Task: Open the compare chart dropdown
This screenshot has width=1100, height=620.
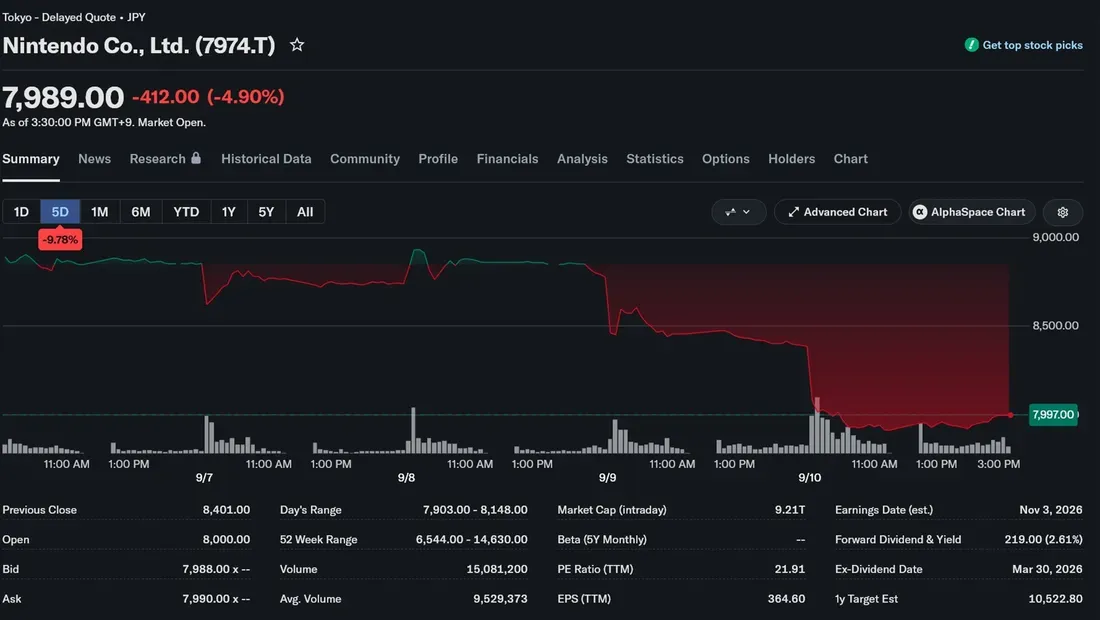Action: coord(738,212)
